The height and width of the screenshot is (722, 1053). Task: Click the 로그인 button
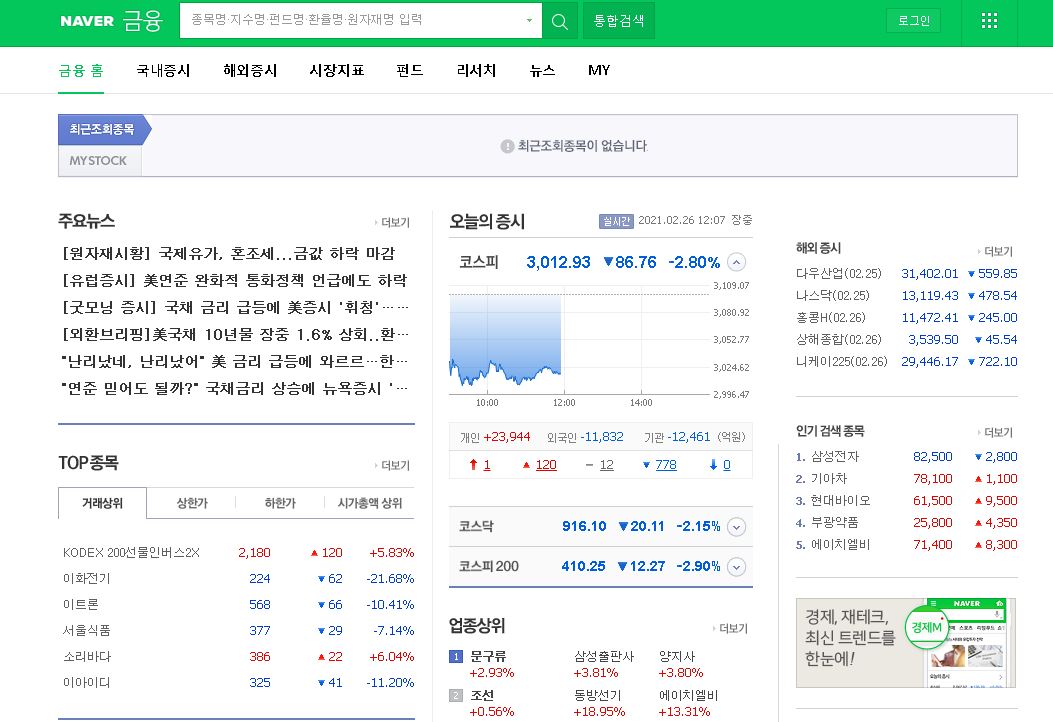pos(913,21)
